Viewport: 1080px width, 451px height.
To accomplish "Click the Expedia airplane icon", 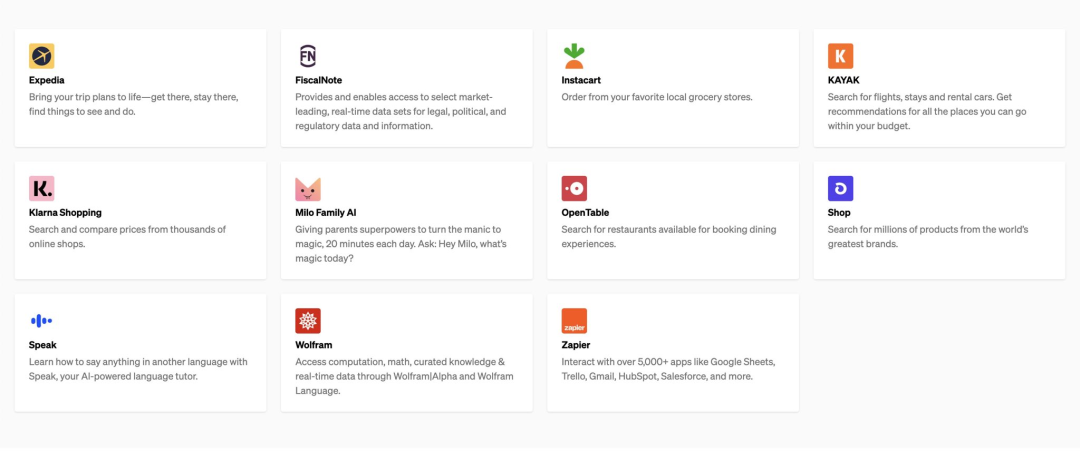I will 42,56.
